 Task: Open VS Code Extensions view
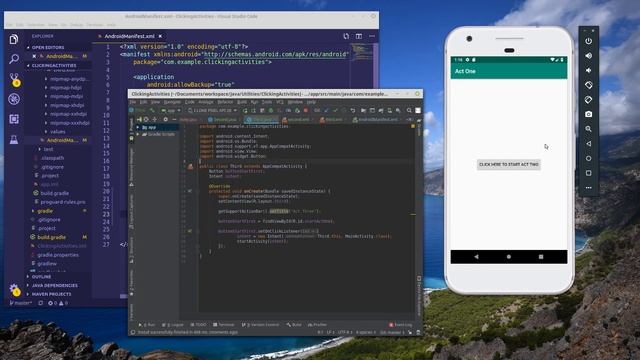[14, 119]
